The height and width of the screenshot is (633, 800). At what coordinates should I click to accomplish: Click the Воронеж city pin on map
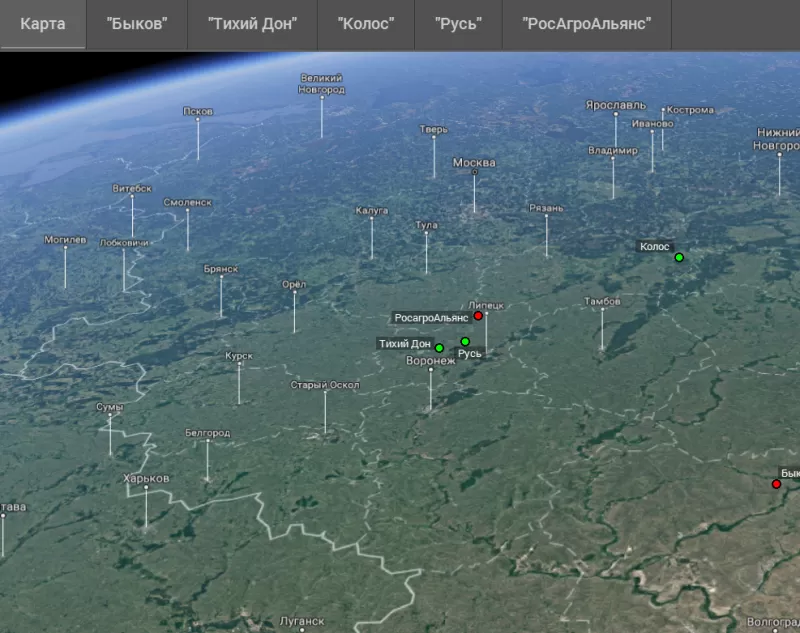pyautogui.click(x=431, y=370)
